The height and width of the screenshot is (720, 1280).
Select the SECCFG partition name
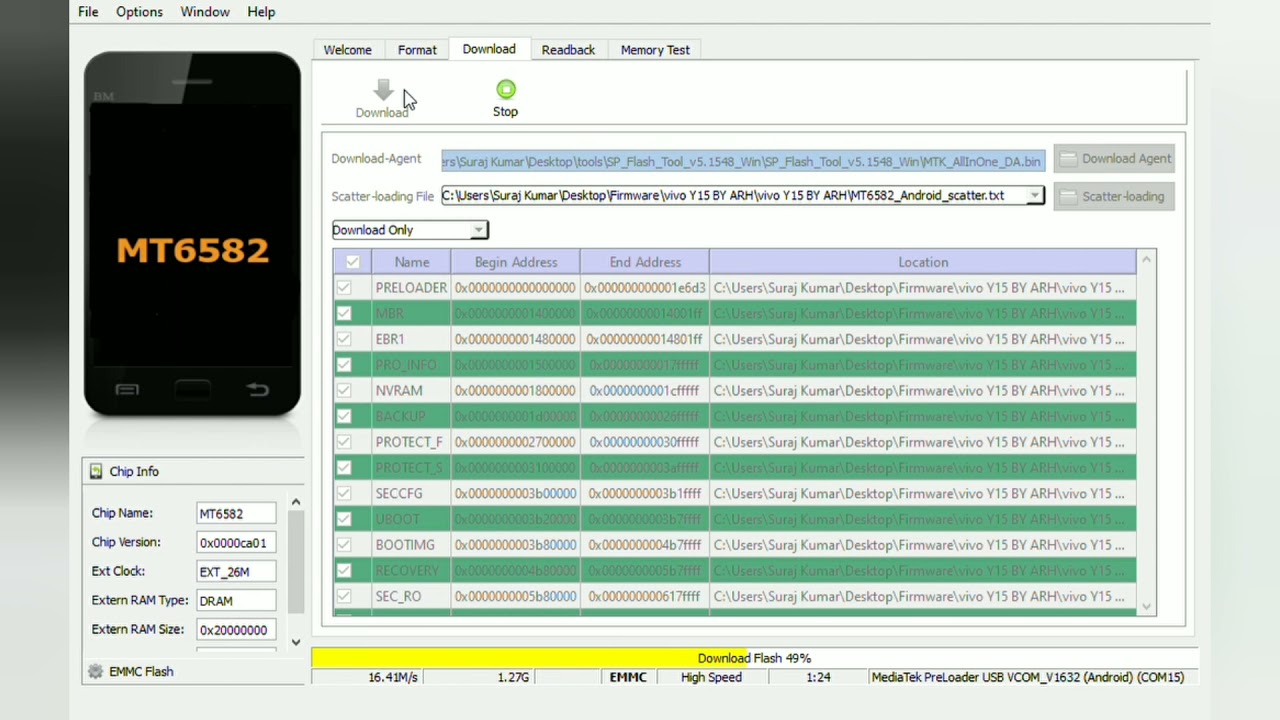(x=399, y=493)
